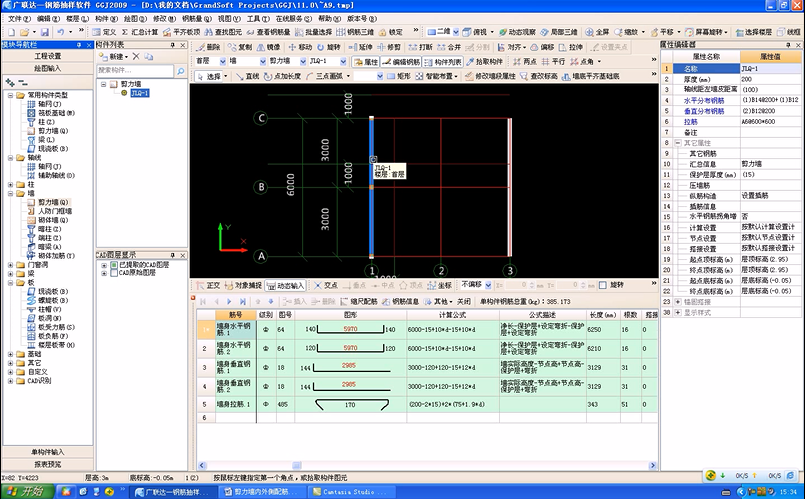This screenshot has width=805, height=499.
Task: Save project using the floppy disk icon
Action: point(45,32)
